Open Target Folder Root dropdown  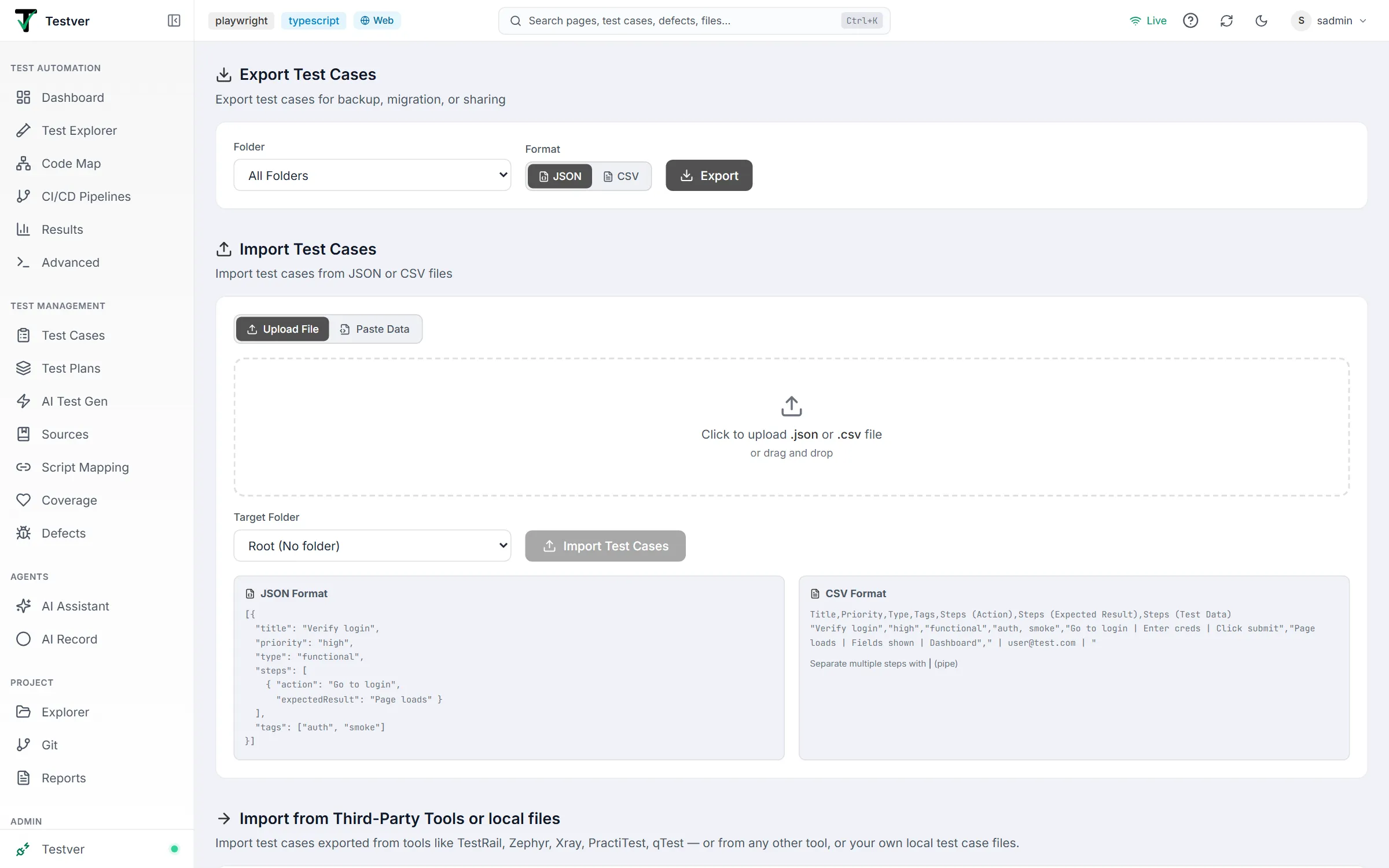coord(372,546)
